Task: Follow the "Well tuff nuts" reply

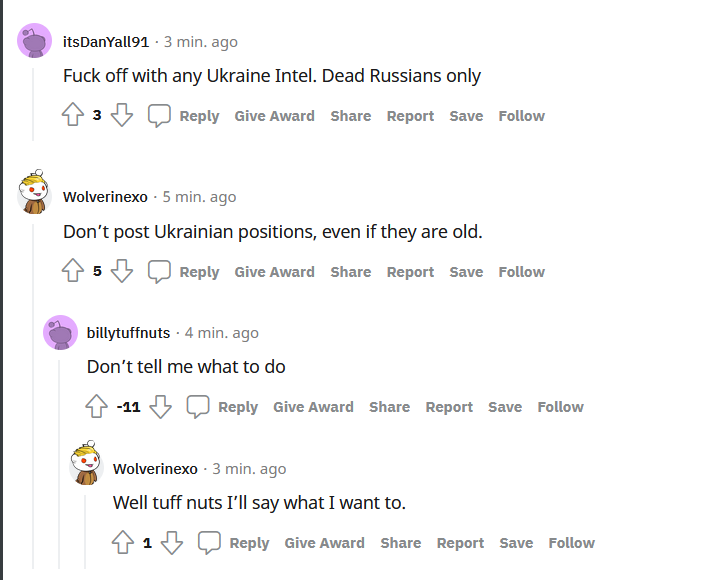Action: tap(571, 543)
